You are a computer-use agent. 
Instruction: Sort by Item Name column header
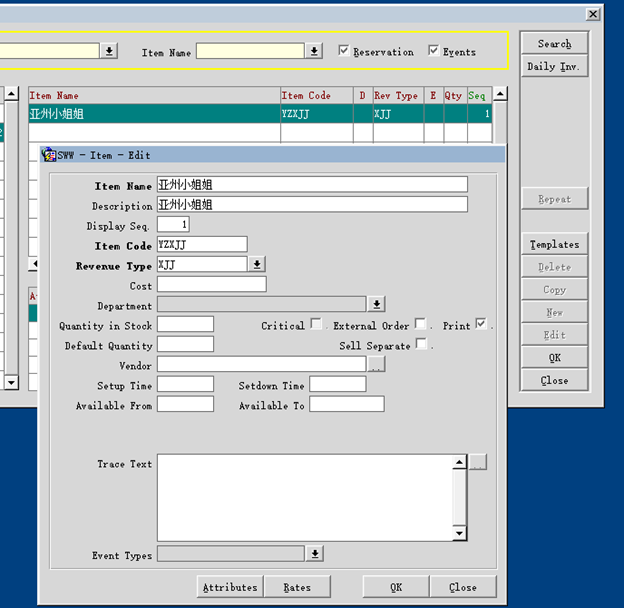click(154, 95)
